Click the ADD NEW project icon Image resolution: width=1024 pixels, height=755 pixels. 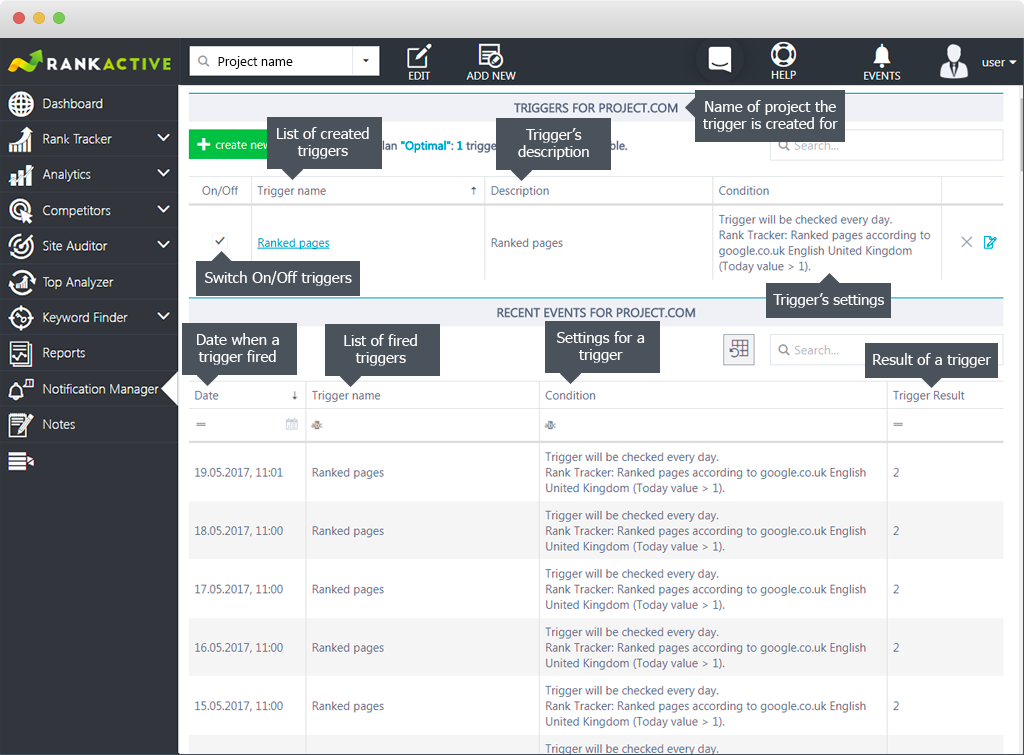point(490,62)
